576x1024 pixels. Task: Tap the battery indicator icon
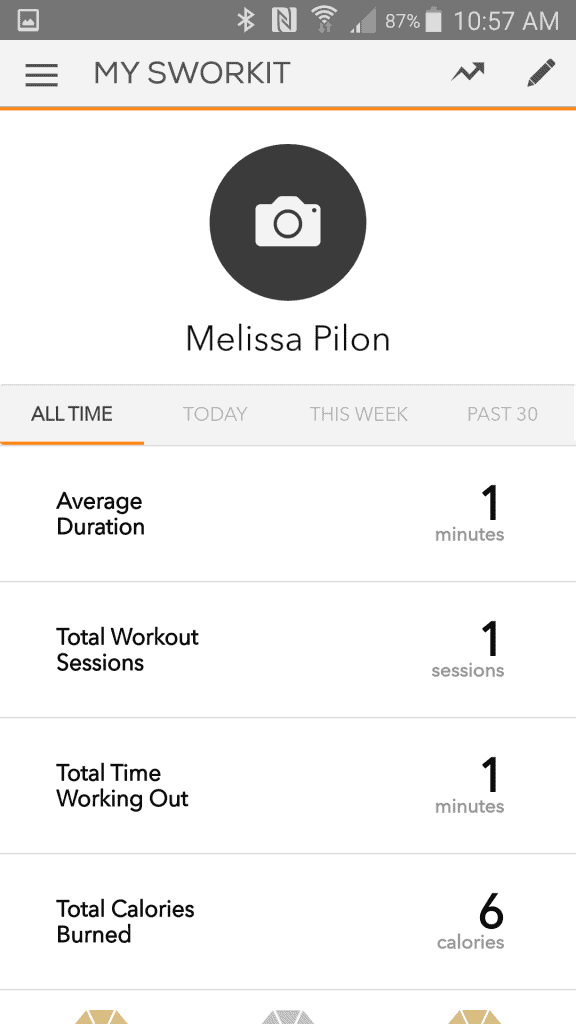click(x=434, y=20)
